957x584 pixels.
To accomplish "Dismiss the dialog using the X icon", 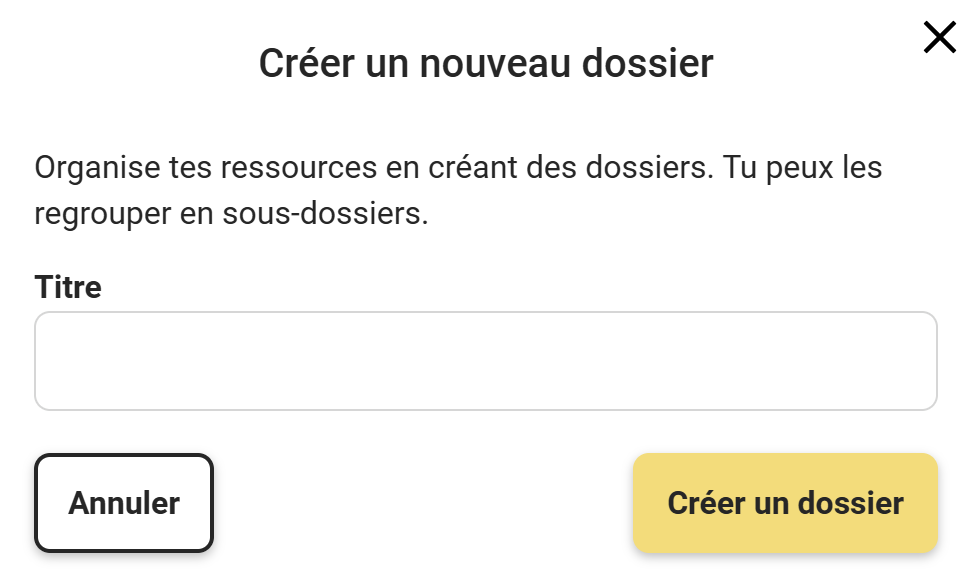I will (939, 38).
